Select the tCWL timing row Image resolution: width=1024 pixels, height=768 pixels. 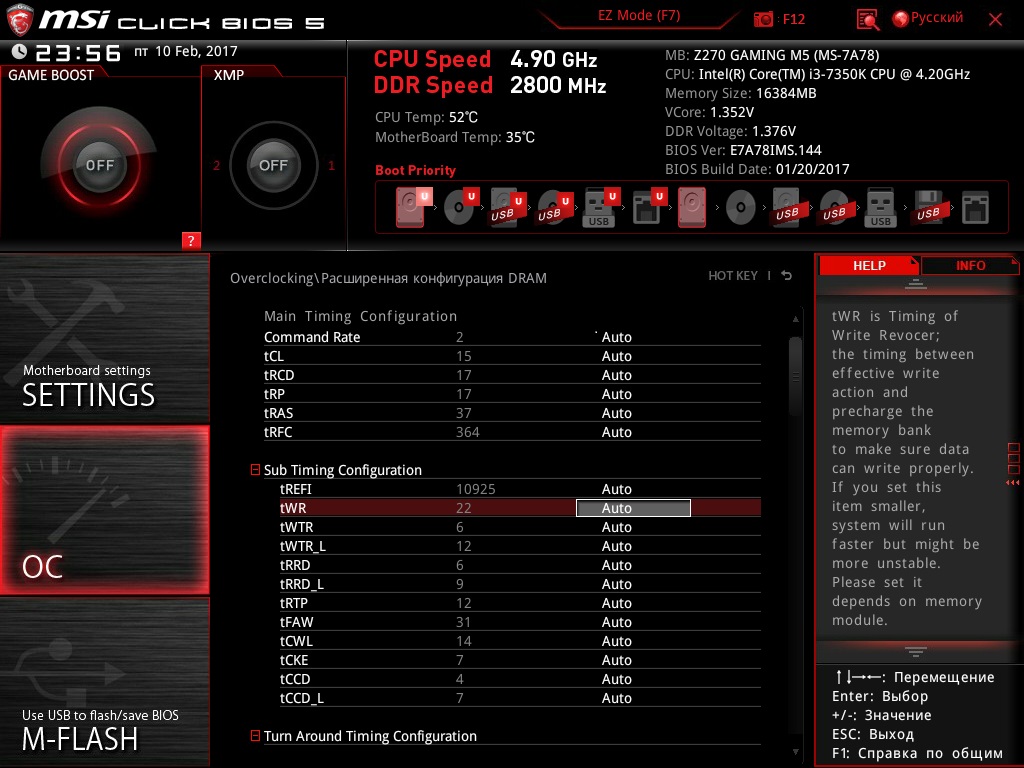click(520, 641)
